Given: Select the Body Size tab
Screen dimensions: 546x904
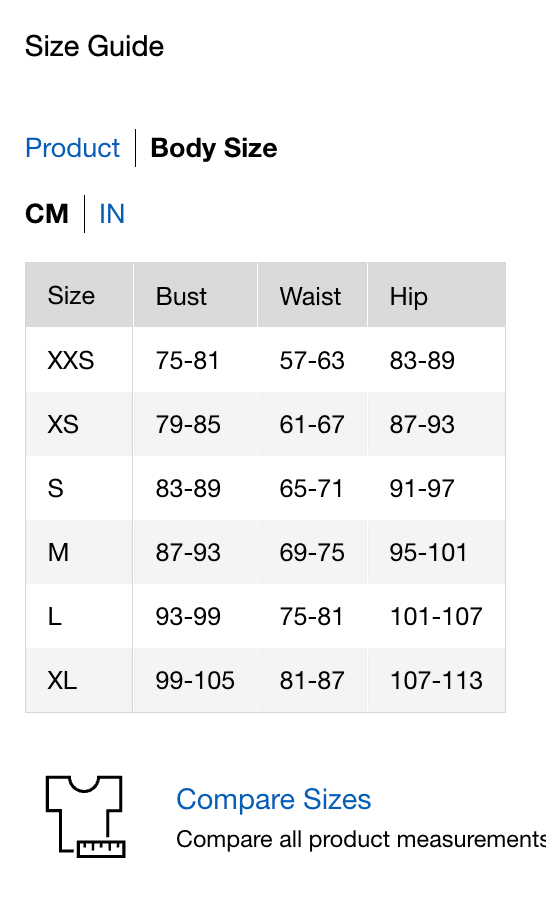Looking at the screenshot, I should pos(214,148).
